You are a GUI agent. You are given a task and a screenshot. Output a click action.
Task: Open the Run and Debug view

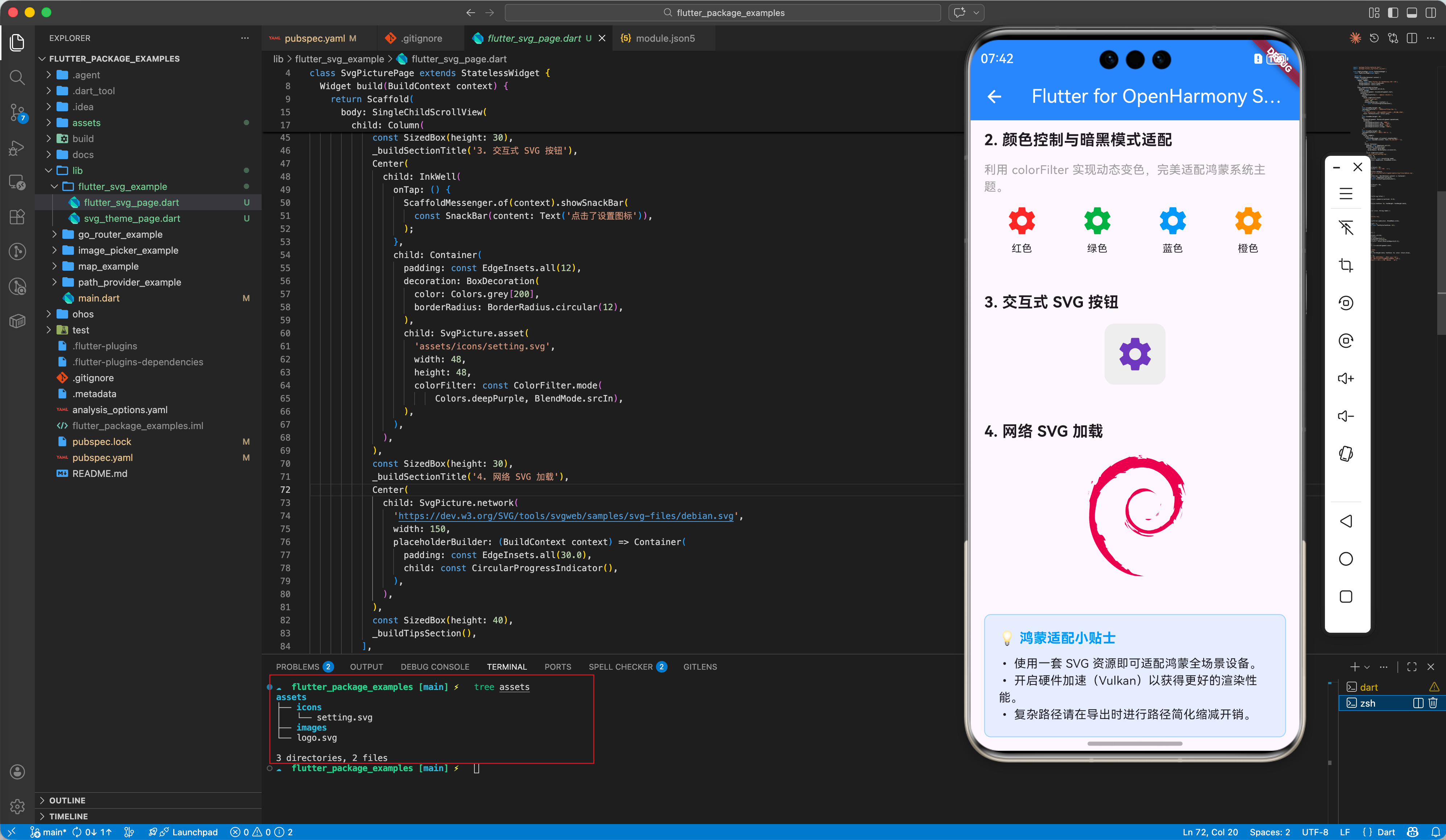pyautogui.click(x=17, y=148)
